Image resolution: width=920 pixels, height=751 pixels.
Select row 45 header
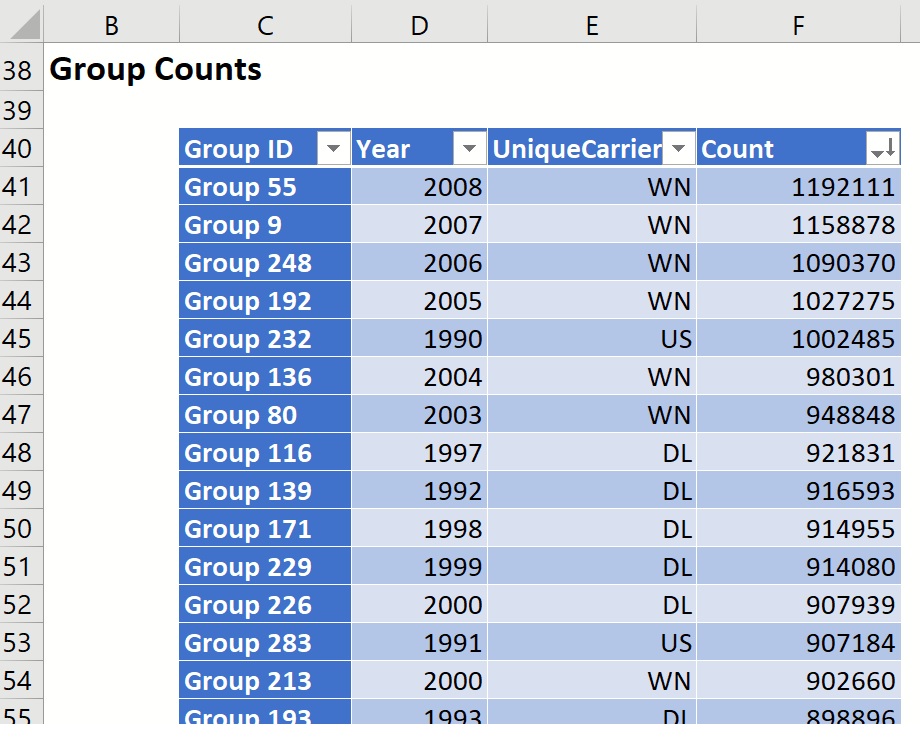point(18,339)
